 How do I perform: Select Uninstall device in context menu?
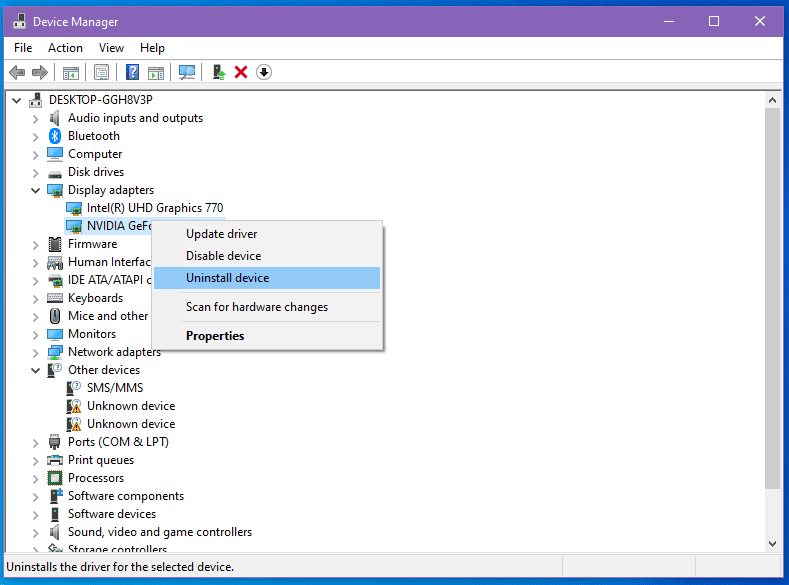[267, 278]
